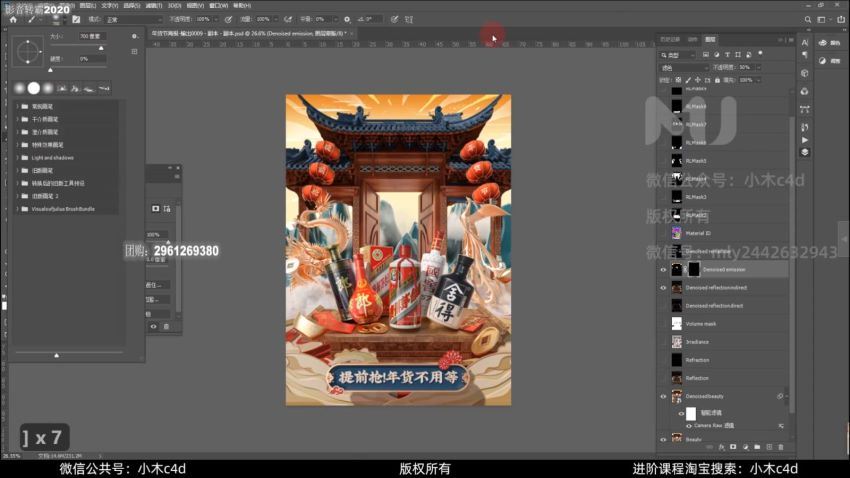850x478 pixels.
Task: Open the smoothing options gear
Action: tap(347, 20)
